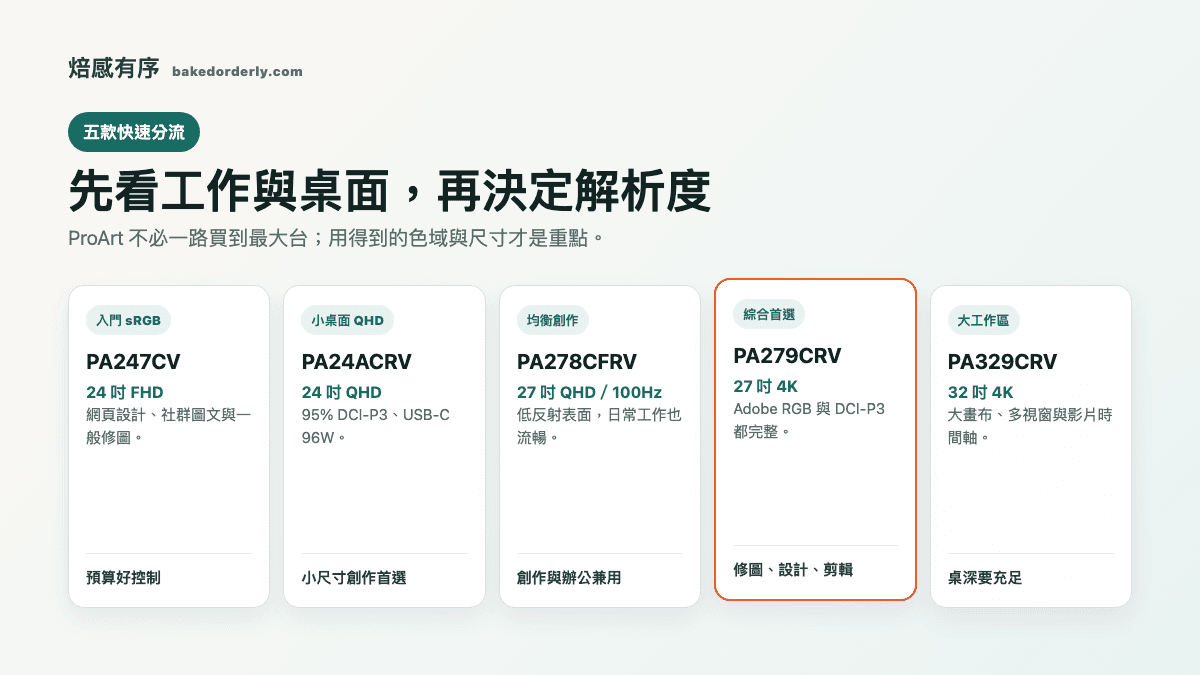
Task: Select the 大工作區 tag
Action: (x=984, y=320)
